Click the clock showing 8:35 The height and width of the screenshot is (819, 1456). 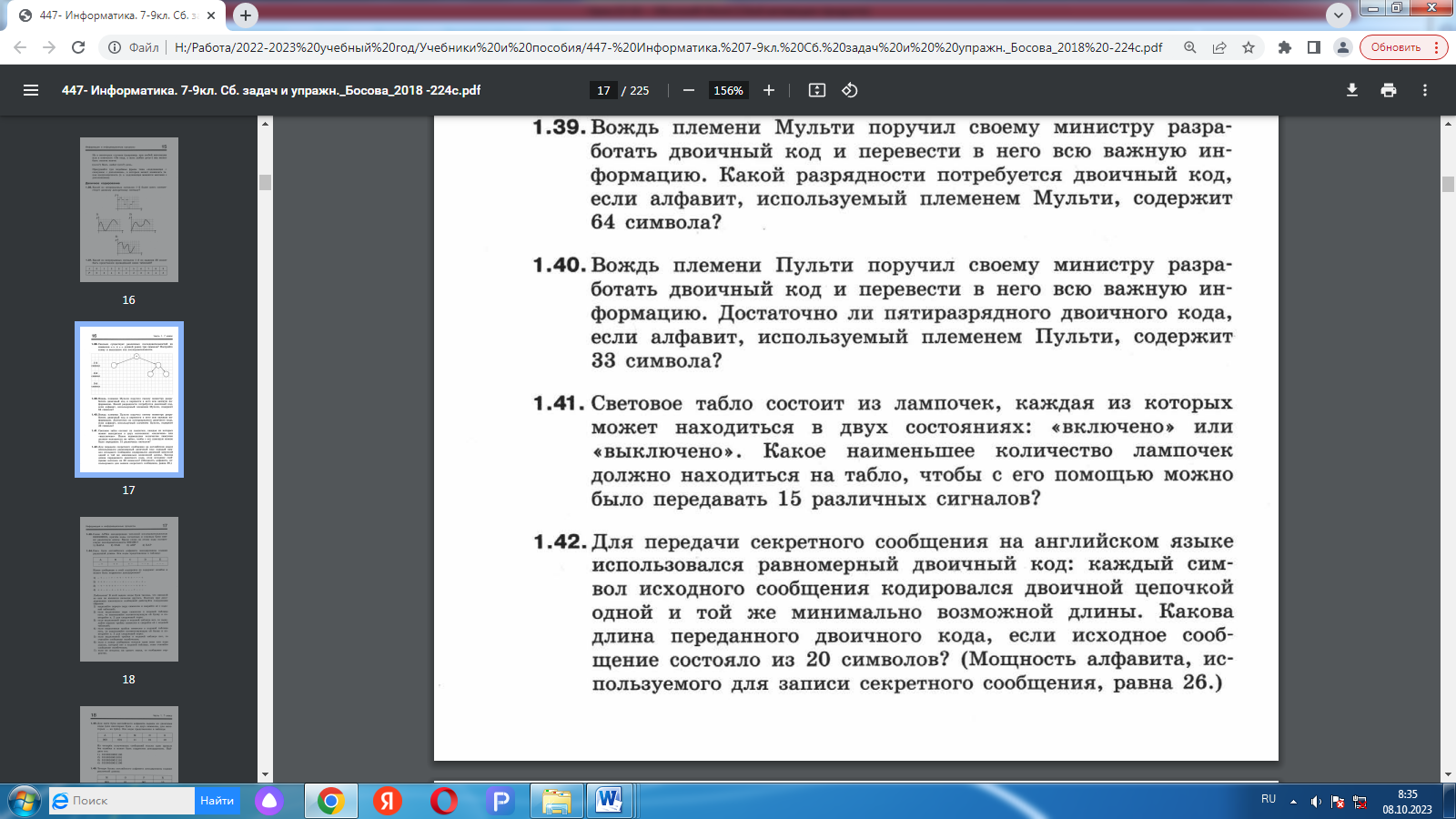pos(1407,794)
